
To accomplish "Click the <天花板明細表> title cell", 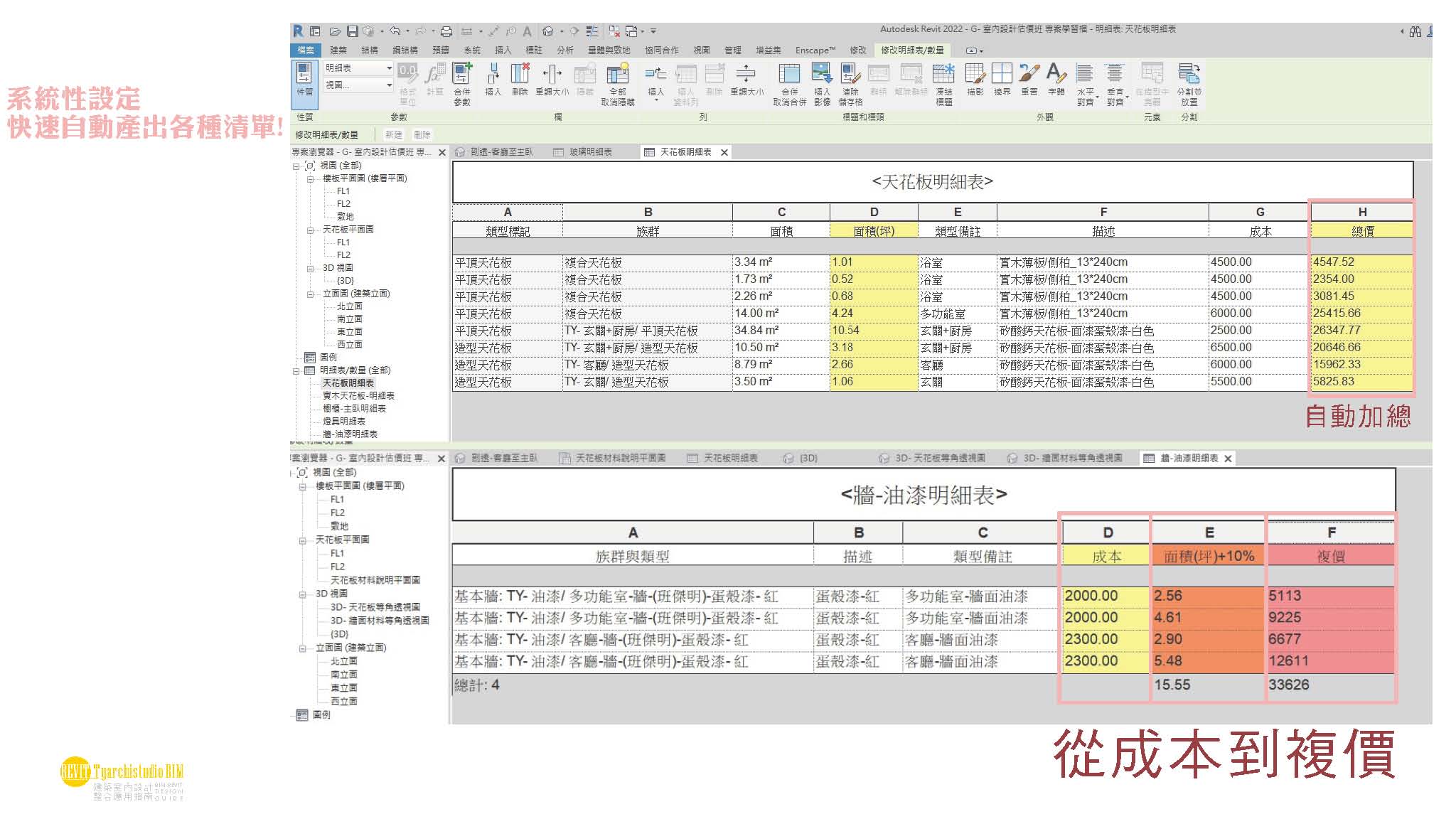I will (x=932, y=182).
